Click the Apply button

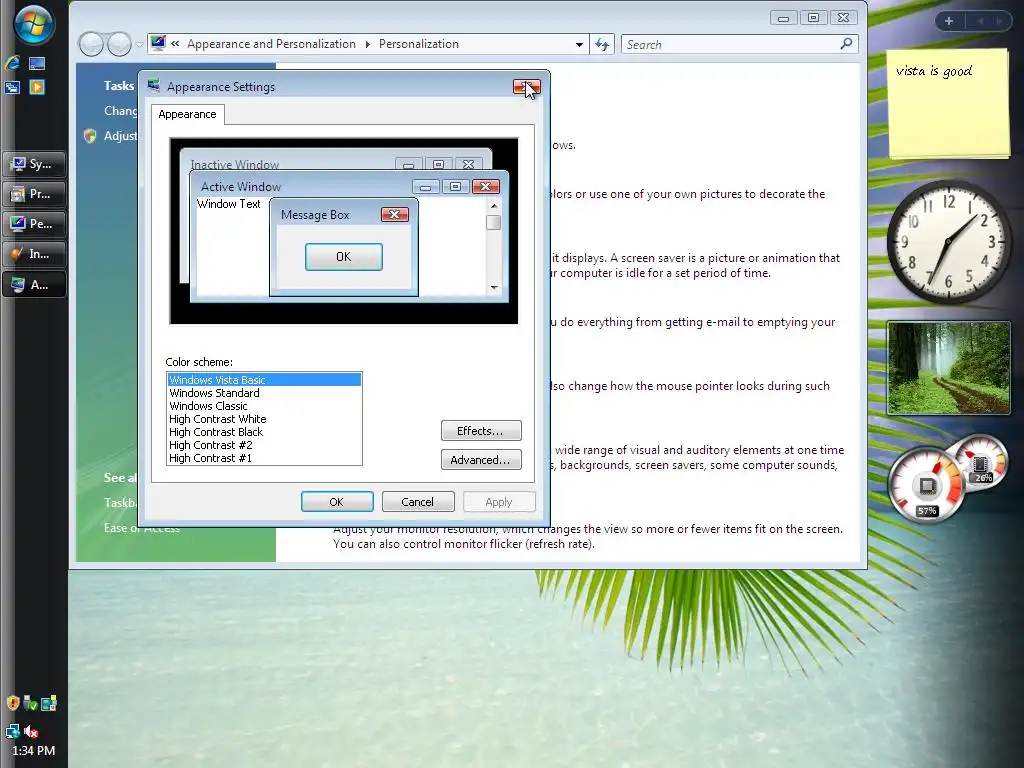[499, 502]
